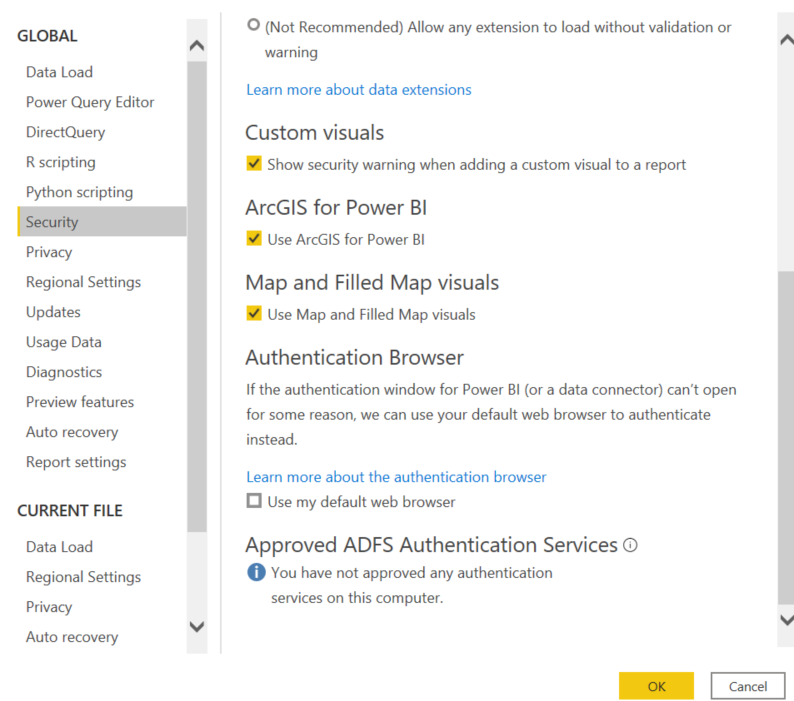
Task: Open Usage Data options
Action: (64, 342)
